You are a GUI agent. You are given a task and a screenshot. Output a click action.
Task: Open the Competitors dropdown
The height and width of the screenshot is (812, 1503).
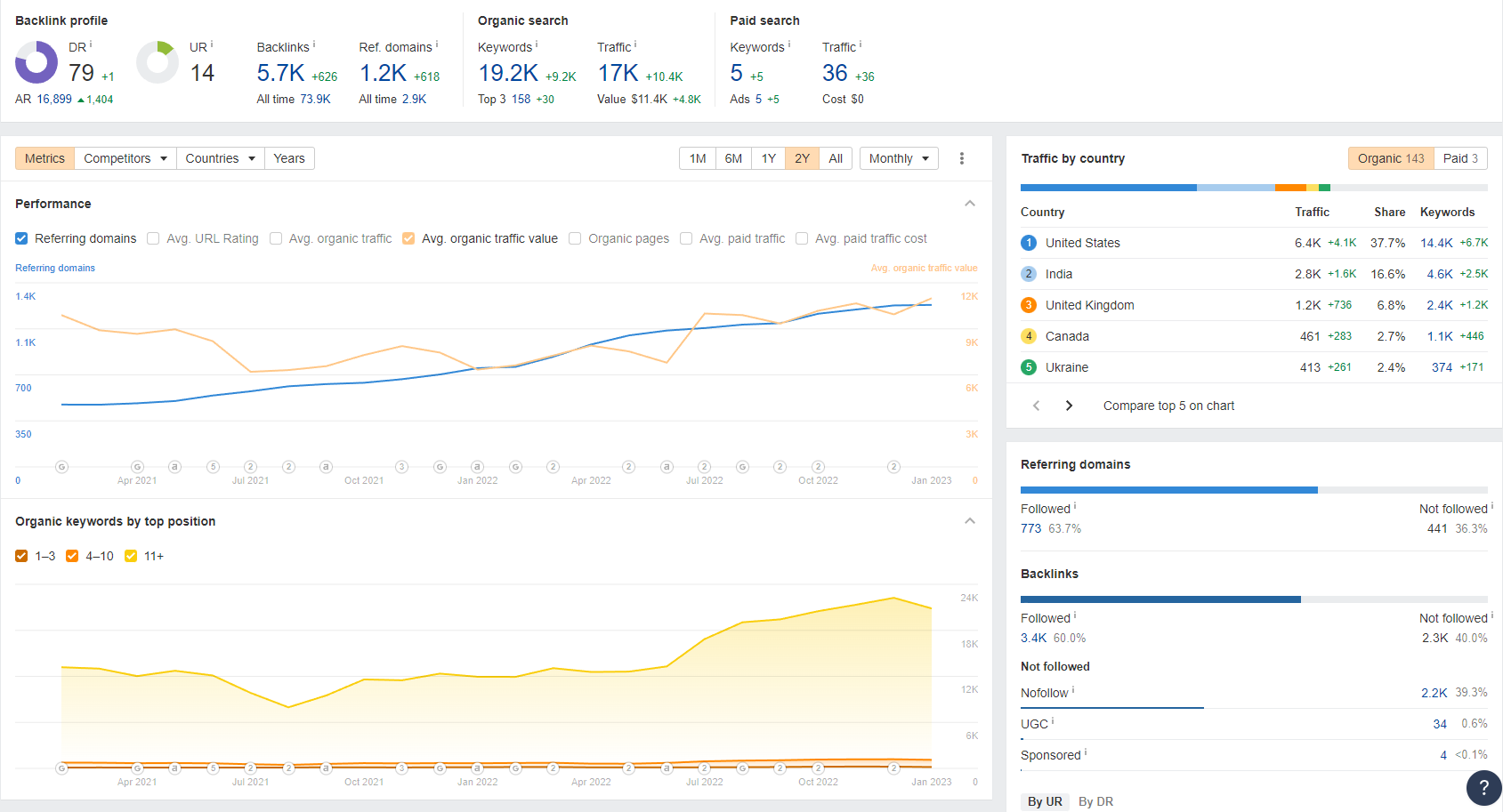tap(125, 158)
